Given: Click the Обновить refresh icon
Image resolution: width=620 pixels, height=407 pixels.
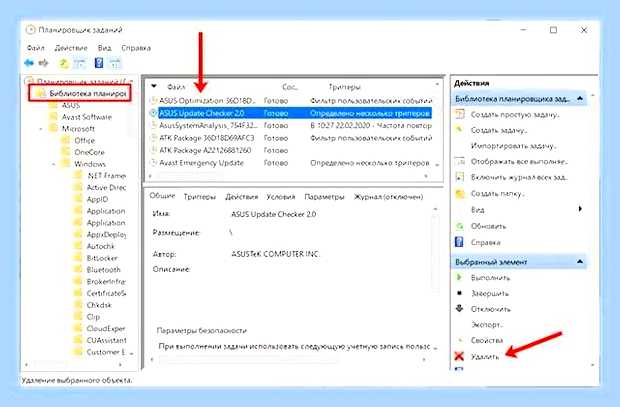Looking at the screenshot, I should point(459,226).
